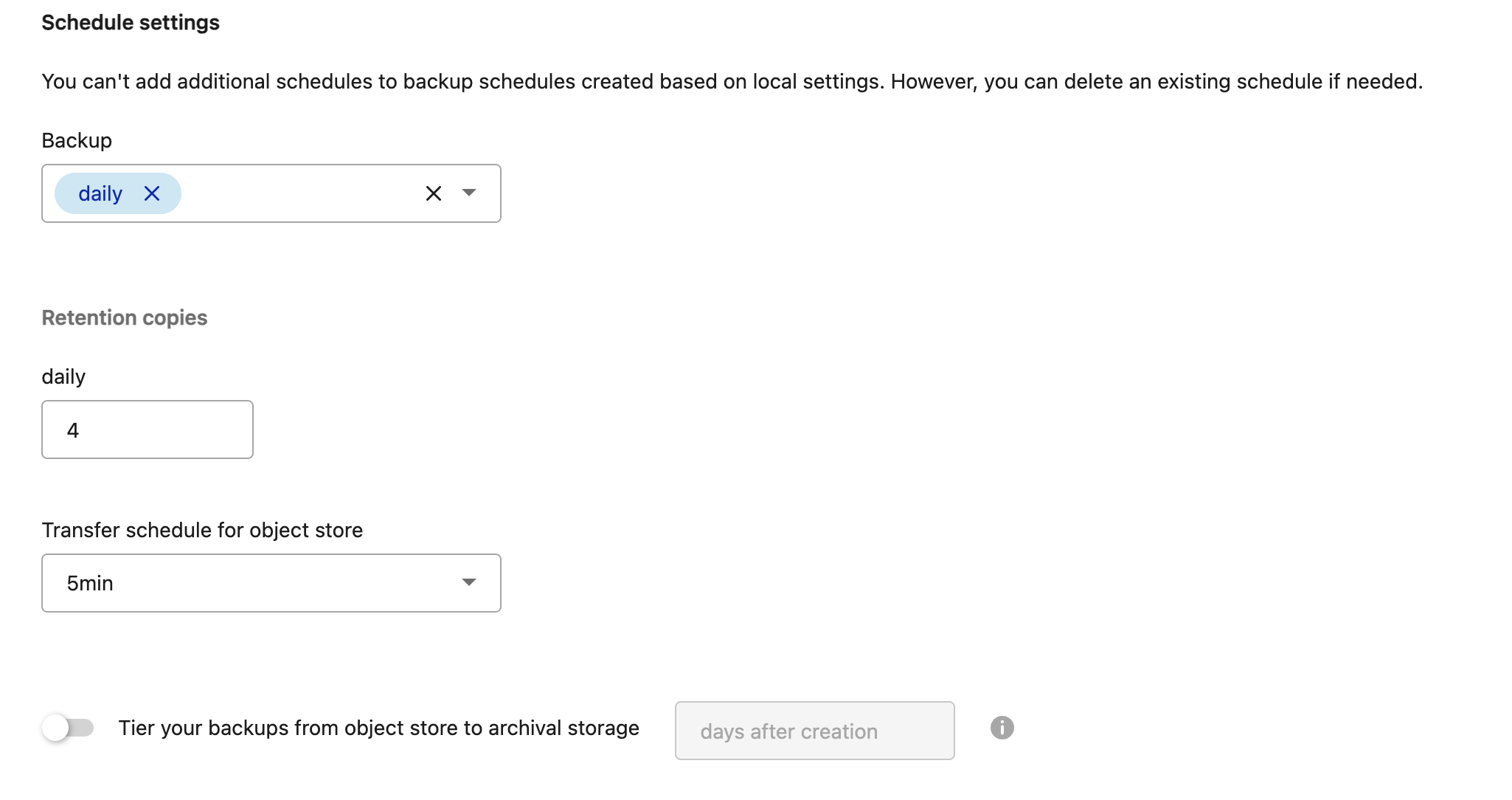Click the local settings schedule notice text
This screenshot has width=1512, height=800.
point(732,81)
